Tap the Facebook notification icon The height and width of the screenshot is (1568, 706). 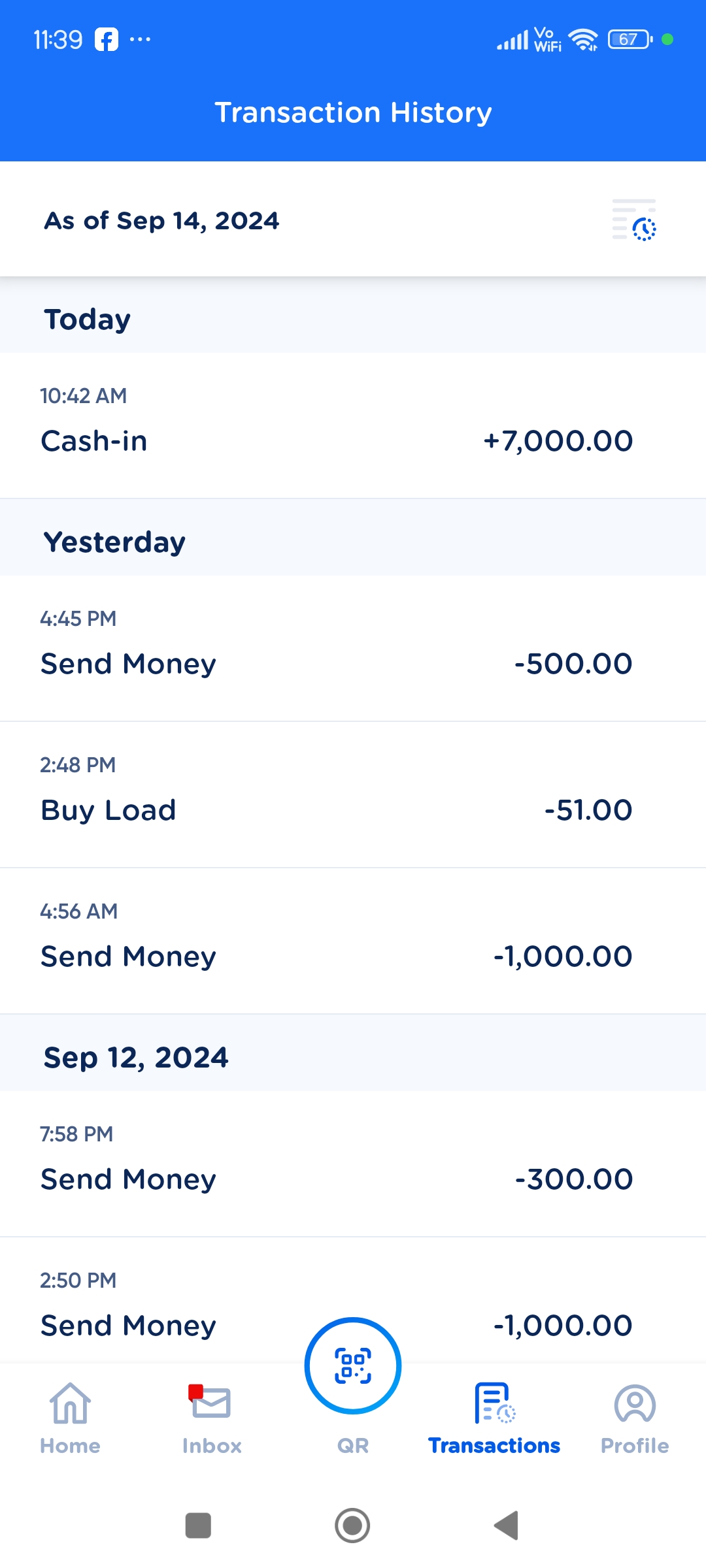pos(107,40)
